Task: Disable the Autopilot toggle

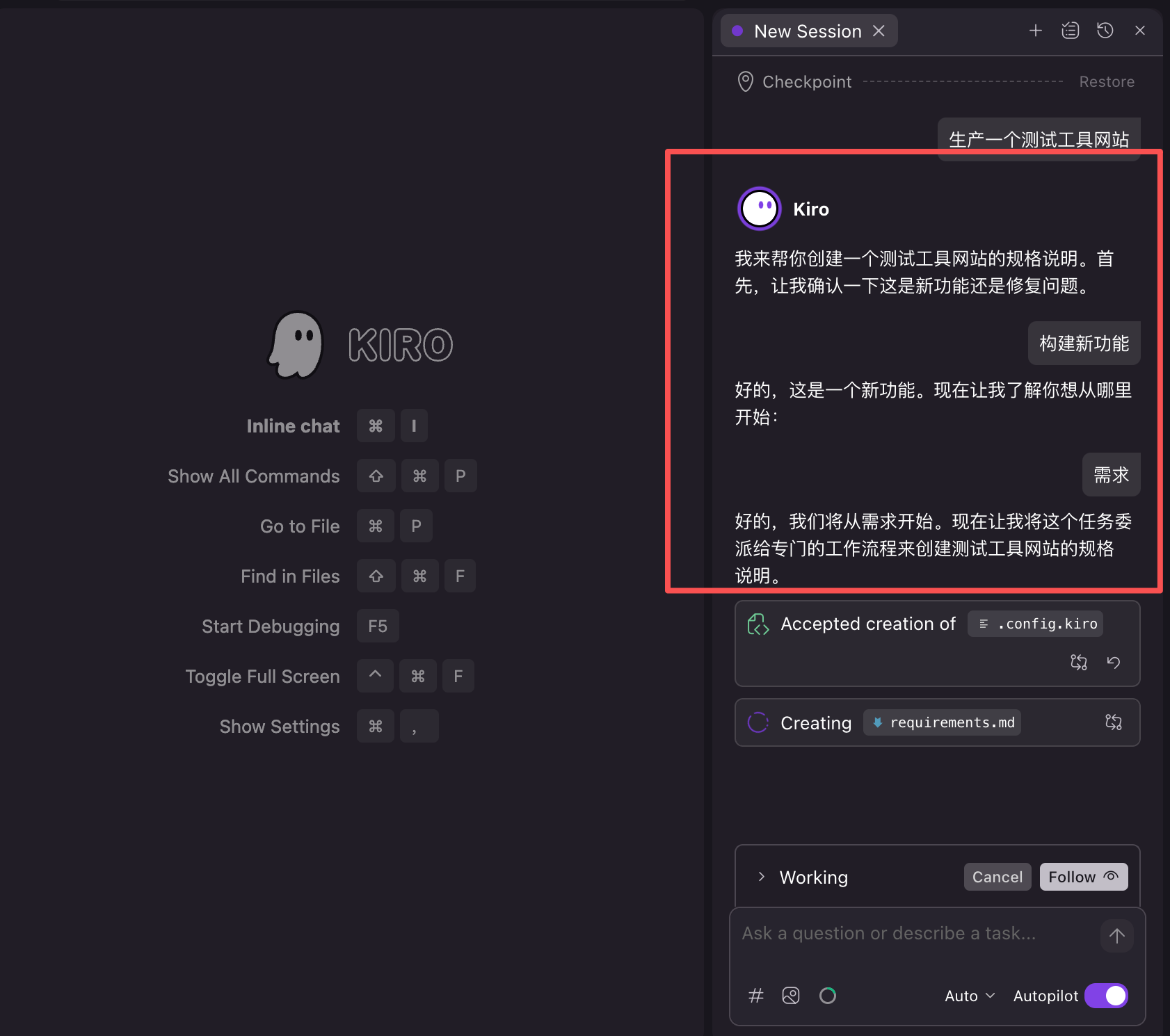Action: 1106,995
